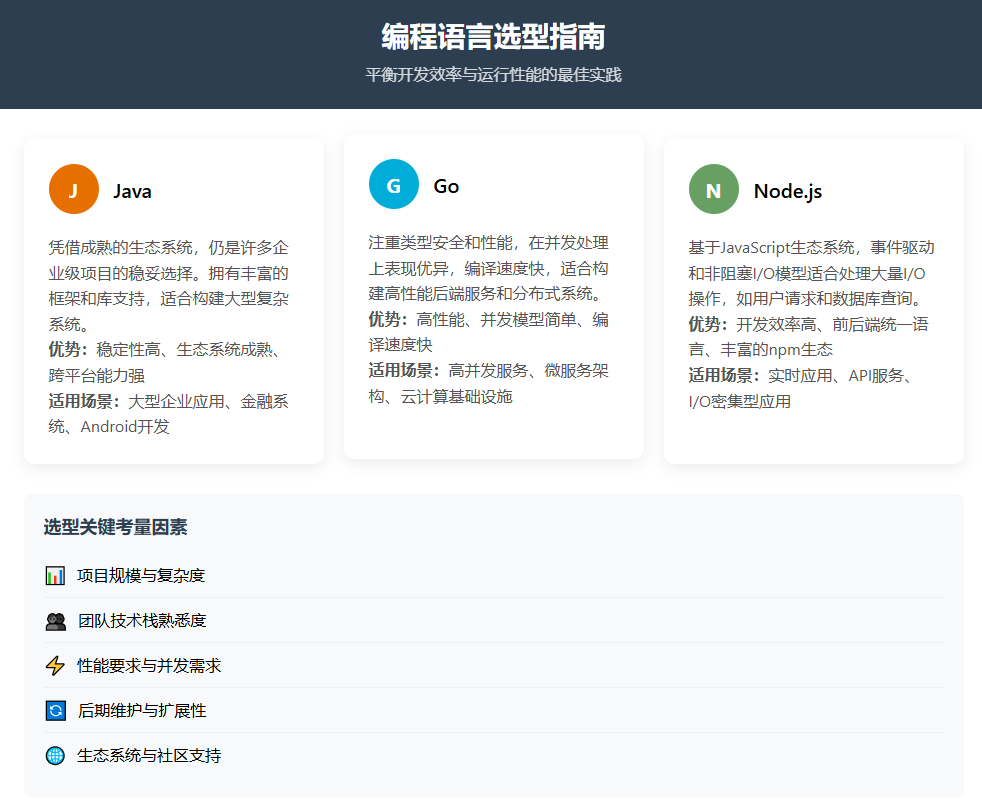The image size is (982, 812).
Task: Click the text 构、云计算基础设施 in the Go card
Action: (x=441, y=396)
